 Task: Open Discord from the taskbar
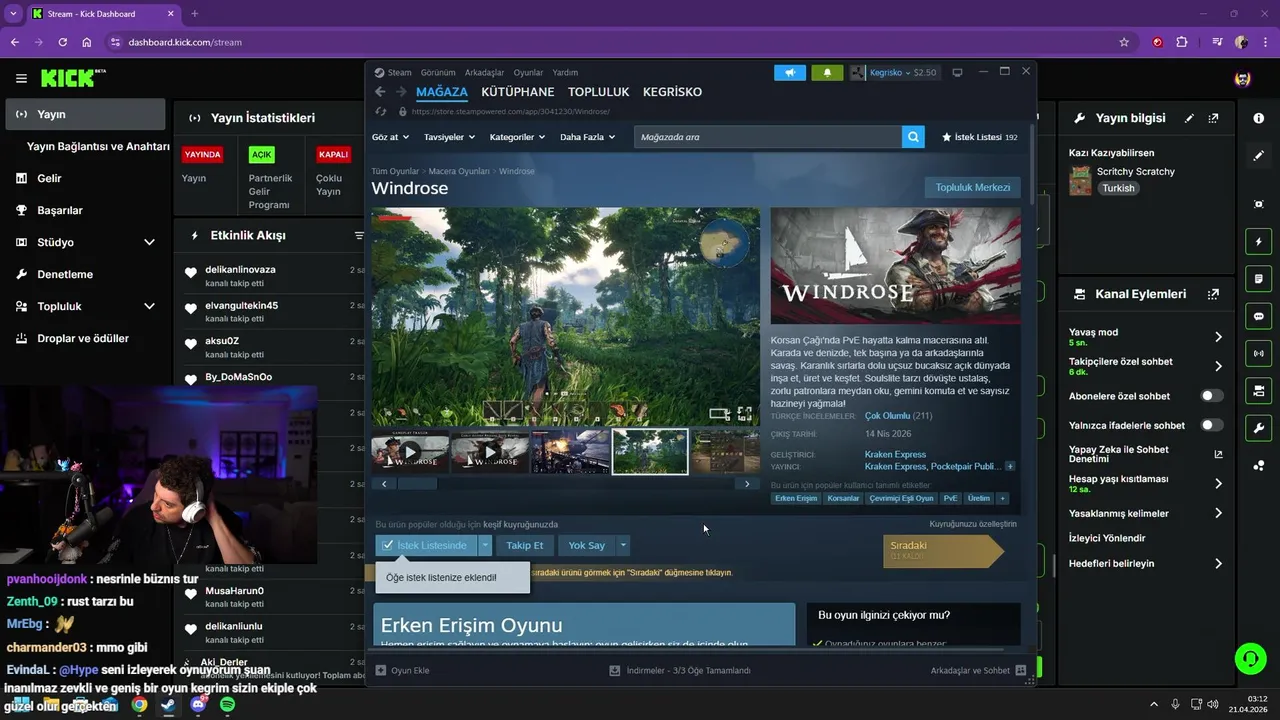[198, 705]
